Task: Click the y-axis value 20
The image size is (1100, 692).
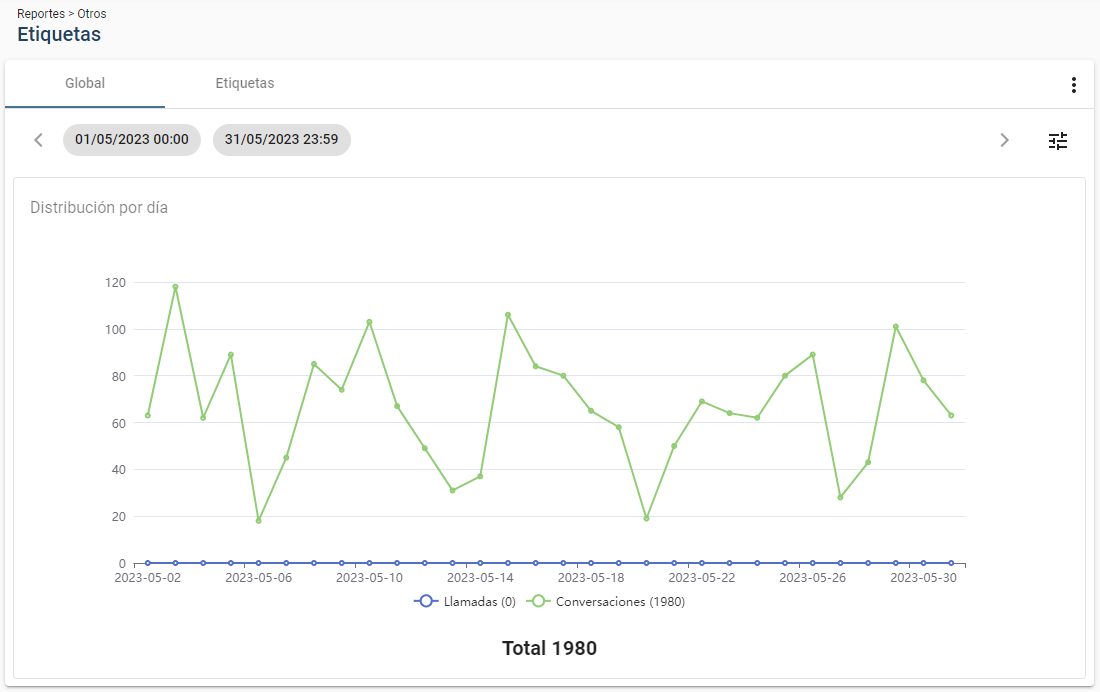Action: click(118, 517)
